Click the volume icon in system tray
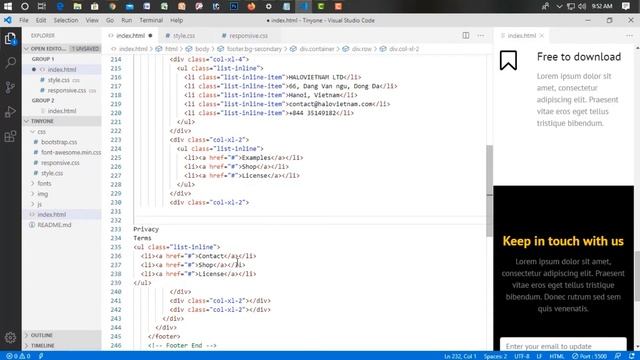Screen dimensions: 640x360 click(582, 6)
